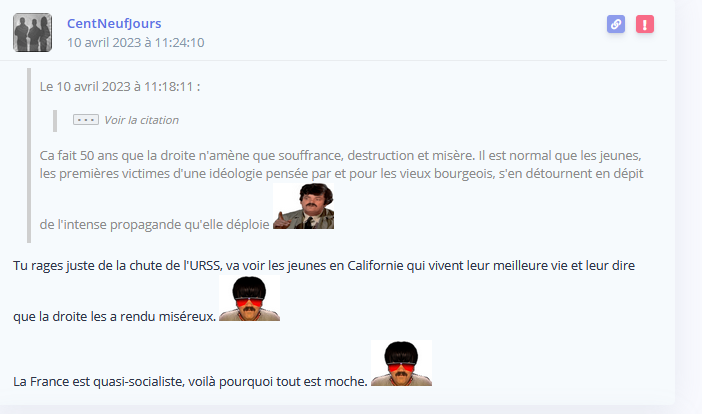Click the quote header "Le 10 avril 2023 à 11:18:11"
The height and width of the screenshot is (414, 702).
coord(120,86)
